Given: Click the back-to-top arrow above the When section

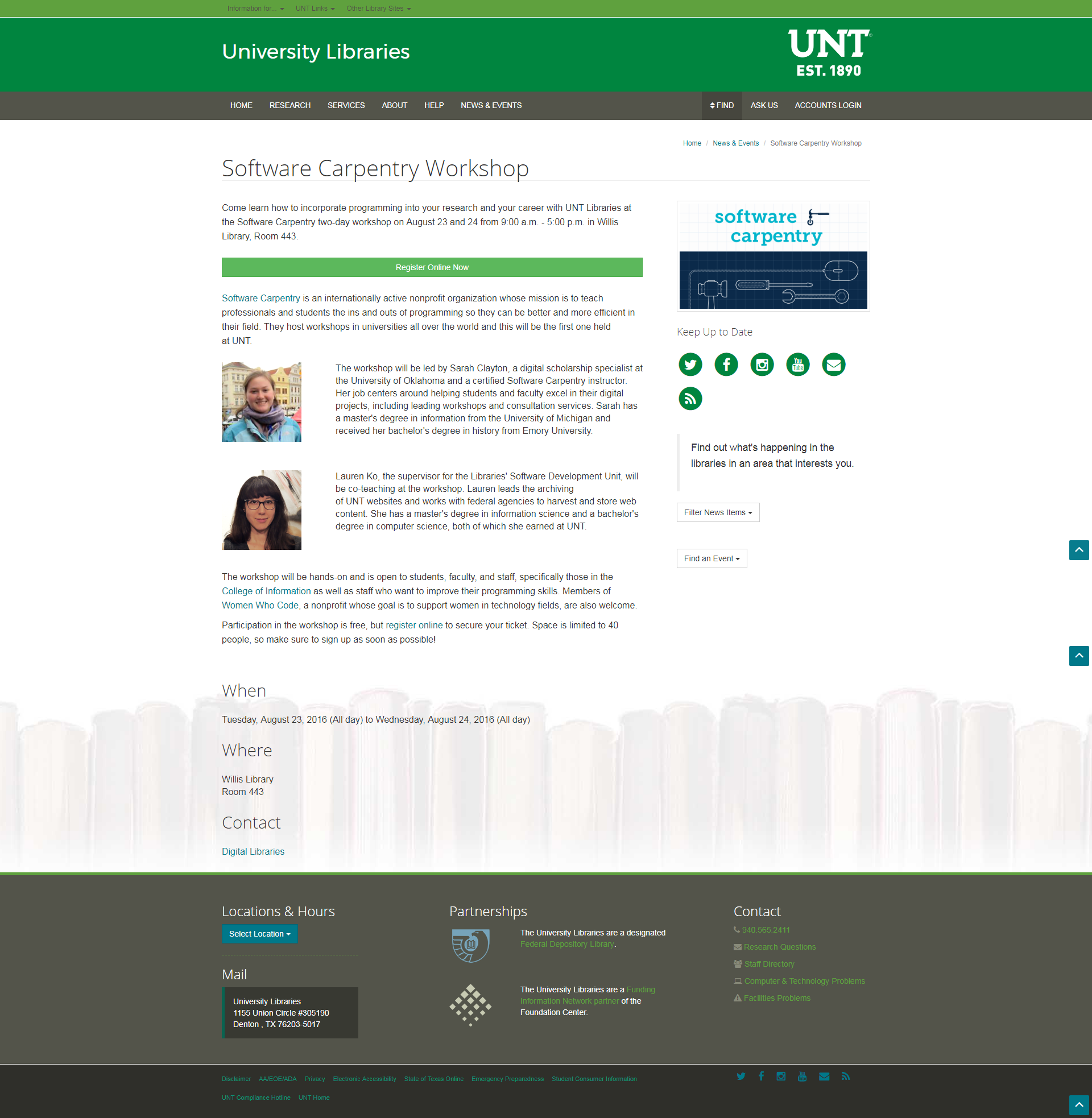Looking at the screenshot, I should pos(1078,655).
